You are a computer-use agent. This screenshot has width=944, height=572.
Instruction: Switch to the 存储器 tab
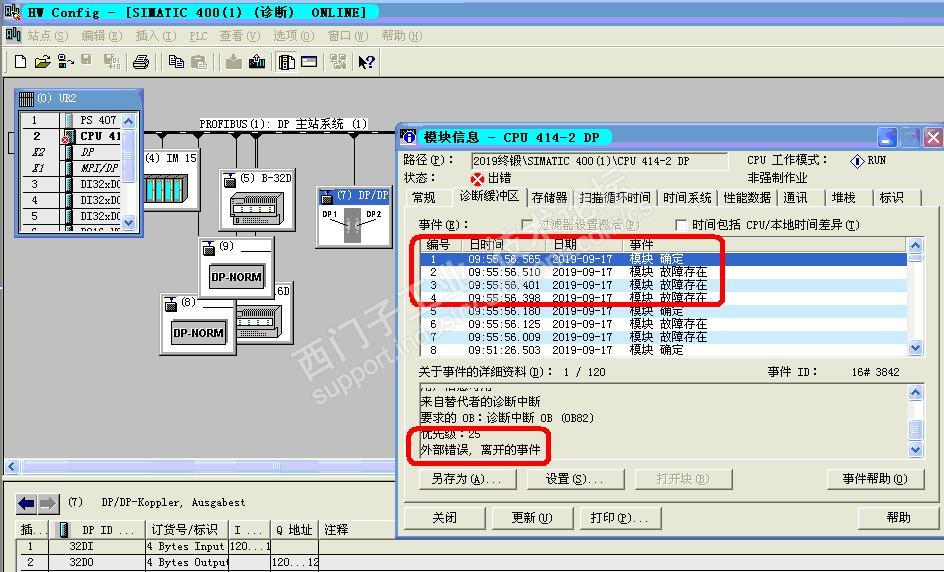pyautogui.click(x=550, y=197)
